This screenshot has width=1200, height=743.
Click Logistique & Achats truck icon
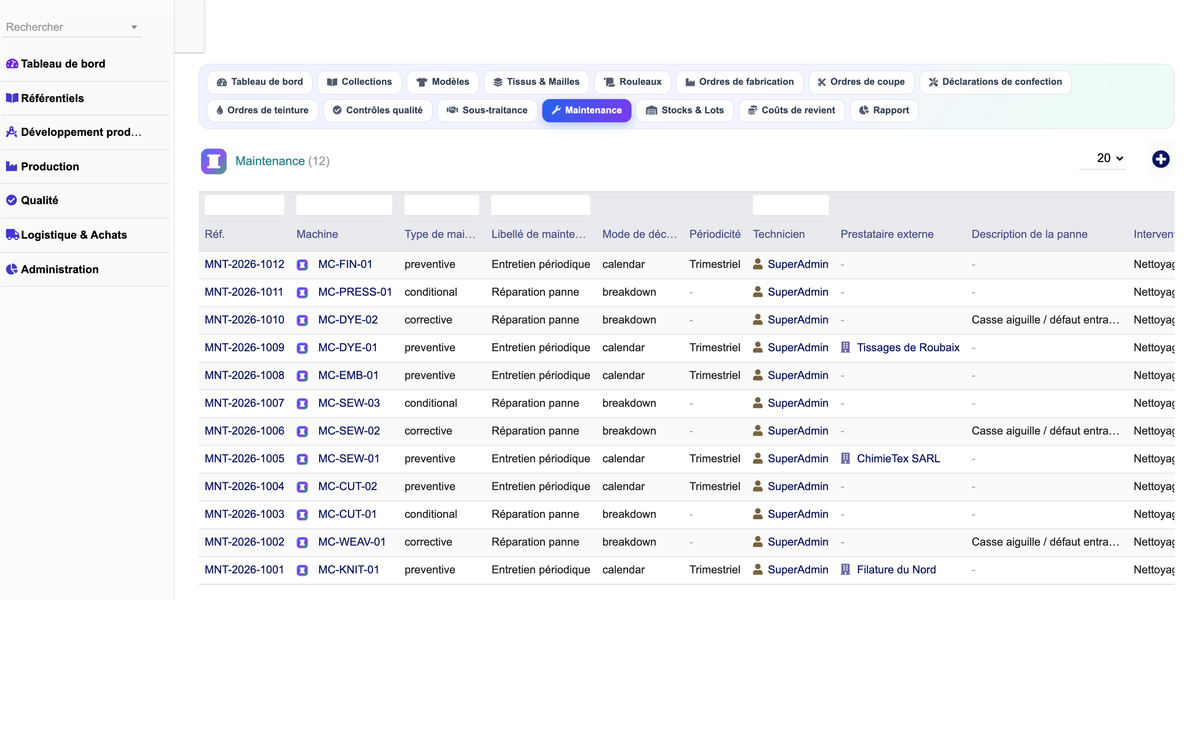point(12,235)
